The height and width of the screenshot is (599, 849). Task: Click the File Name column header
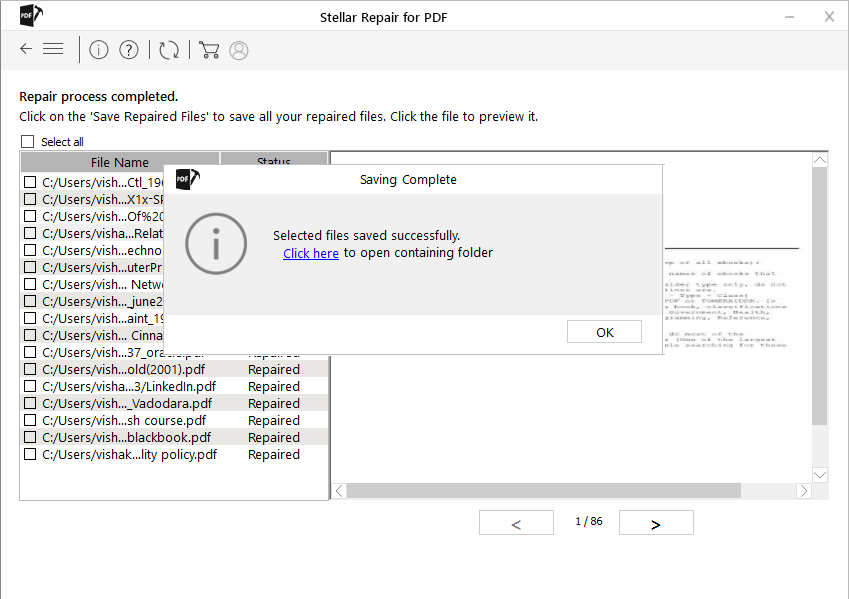pos(120,162)
